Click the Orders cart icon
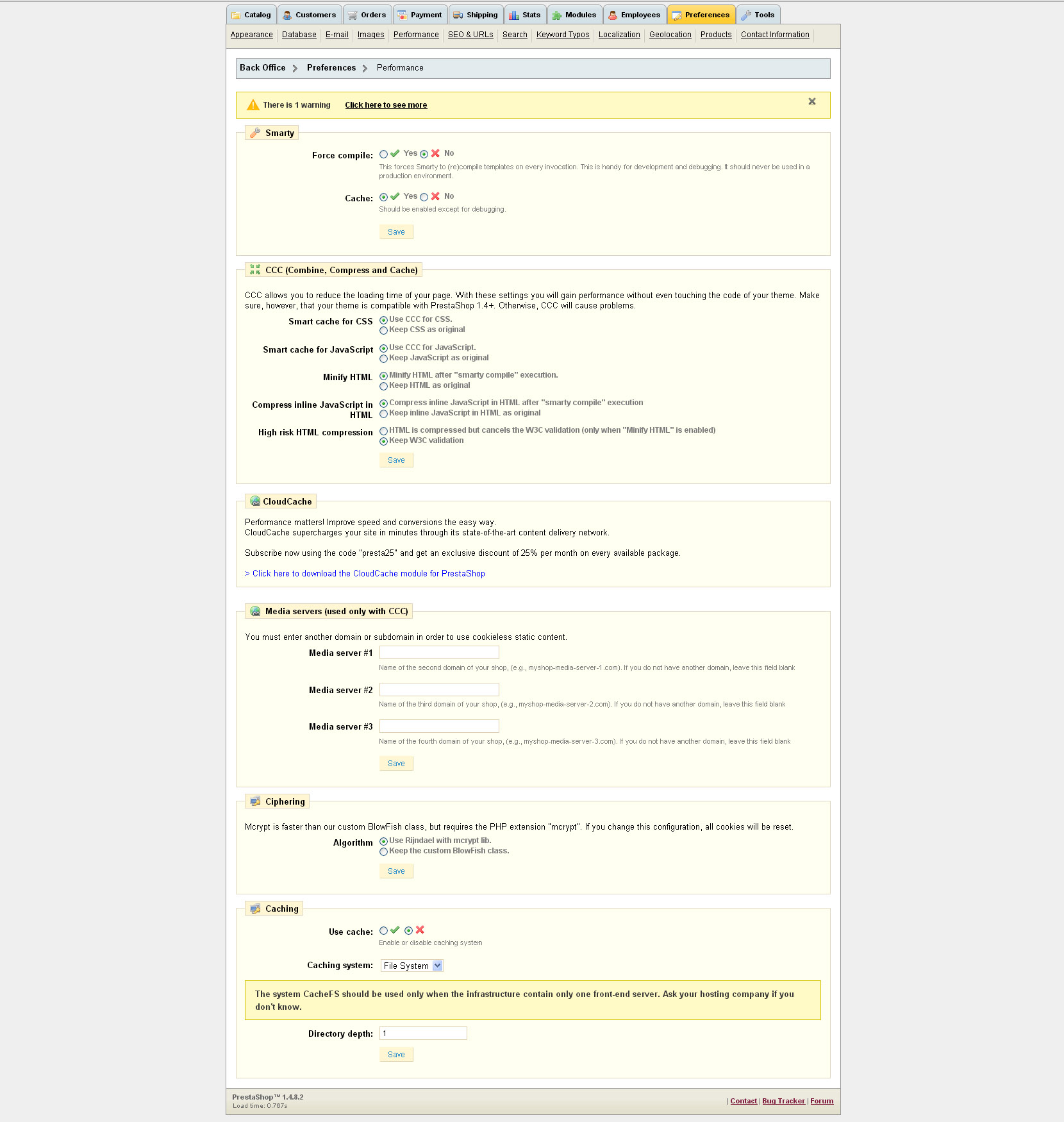 [353, 15]
